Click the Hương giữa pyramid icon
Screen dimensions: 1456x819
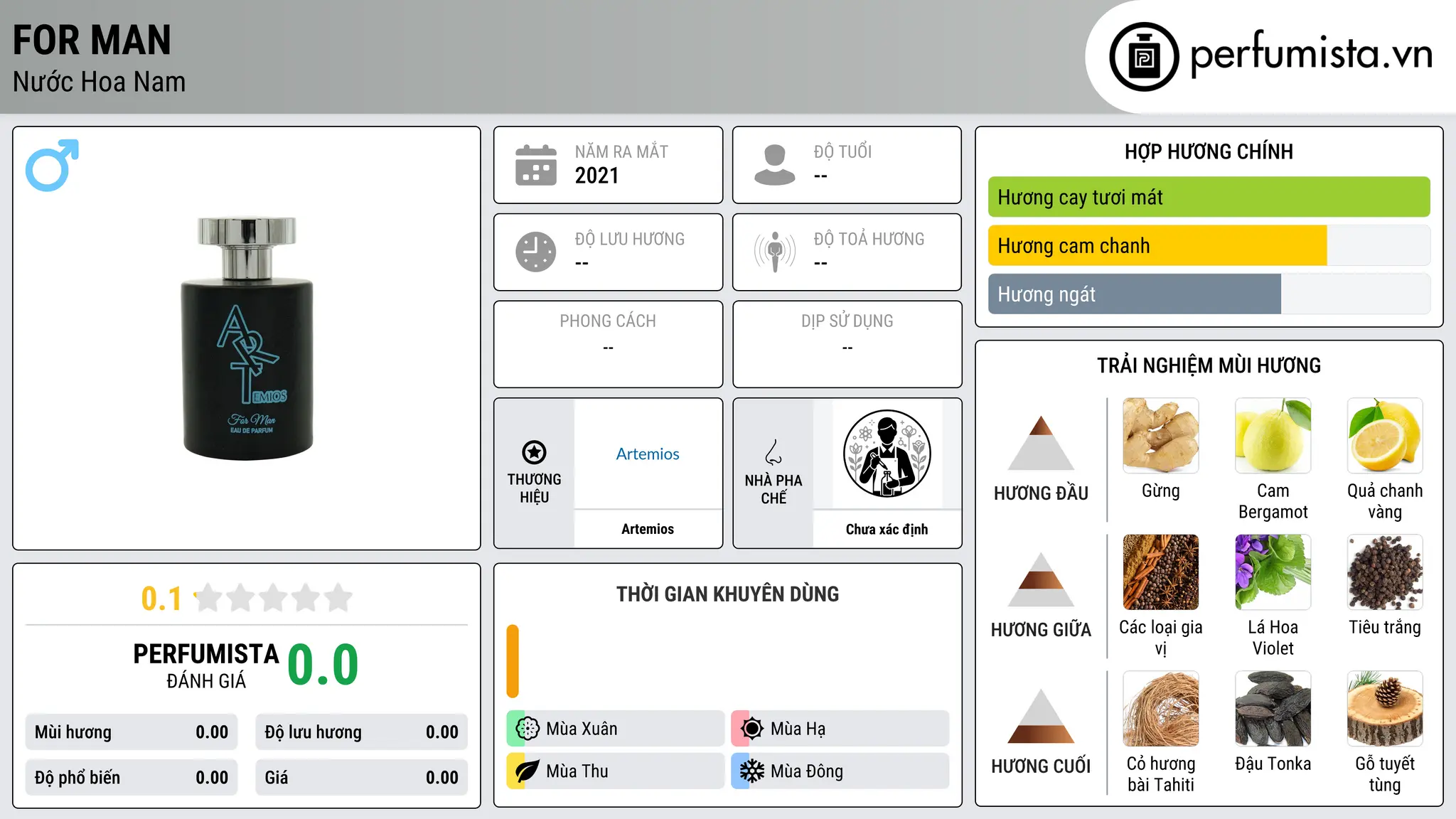click(x=1041, y=579)
